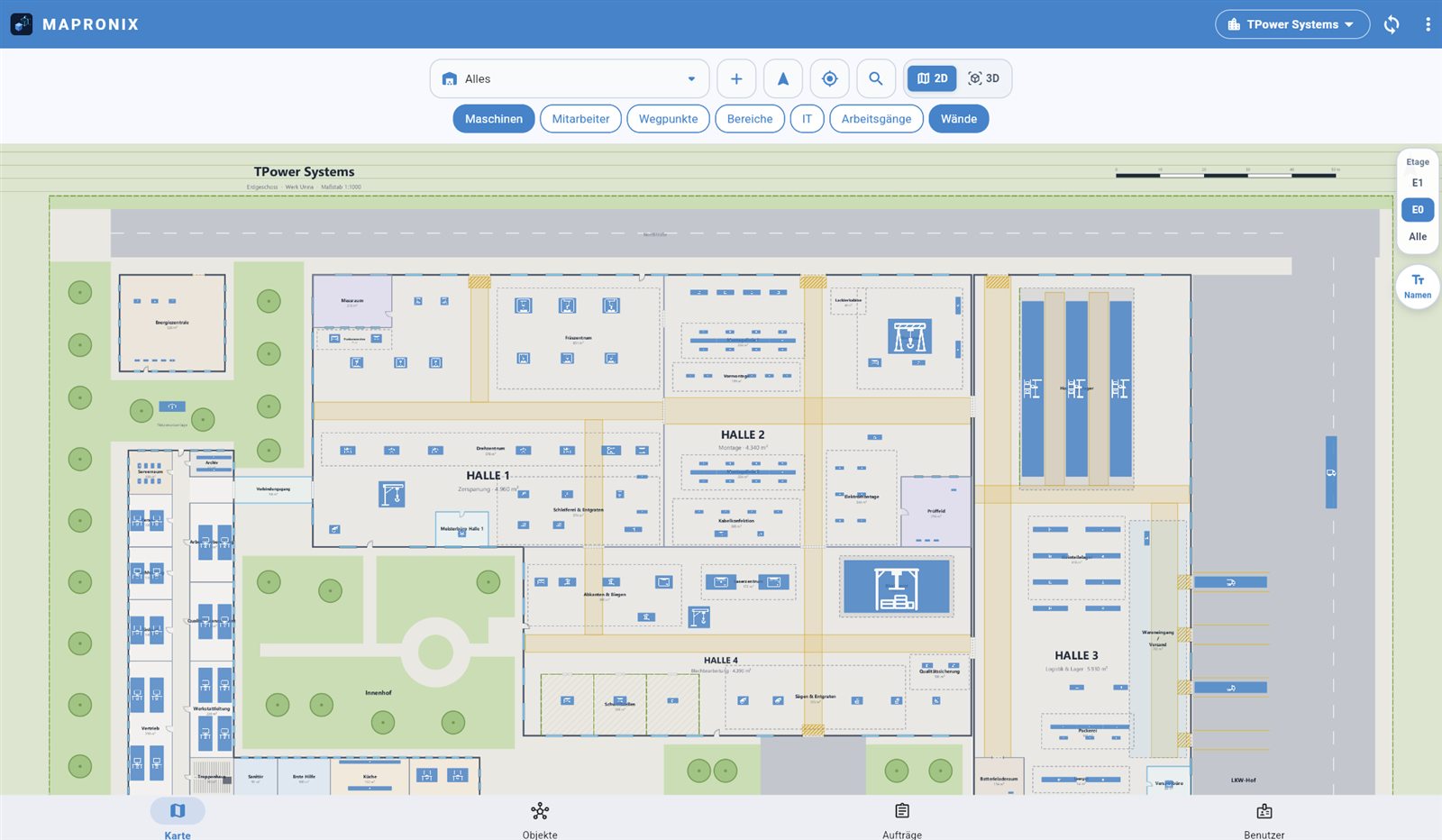Screen dimensions: 1442x840
Task: Expand the Alles area dropdown
Action: (x=570, y=78)
